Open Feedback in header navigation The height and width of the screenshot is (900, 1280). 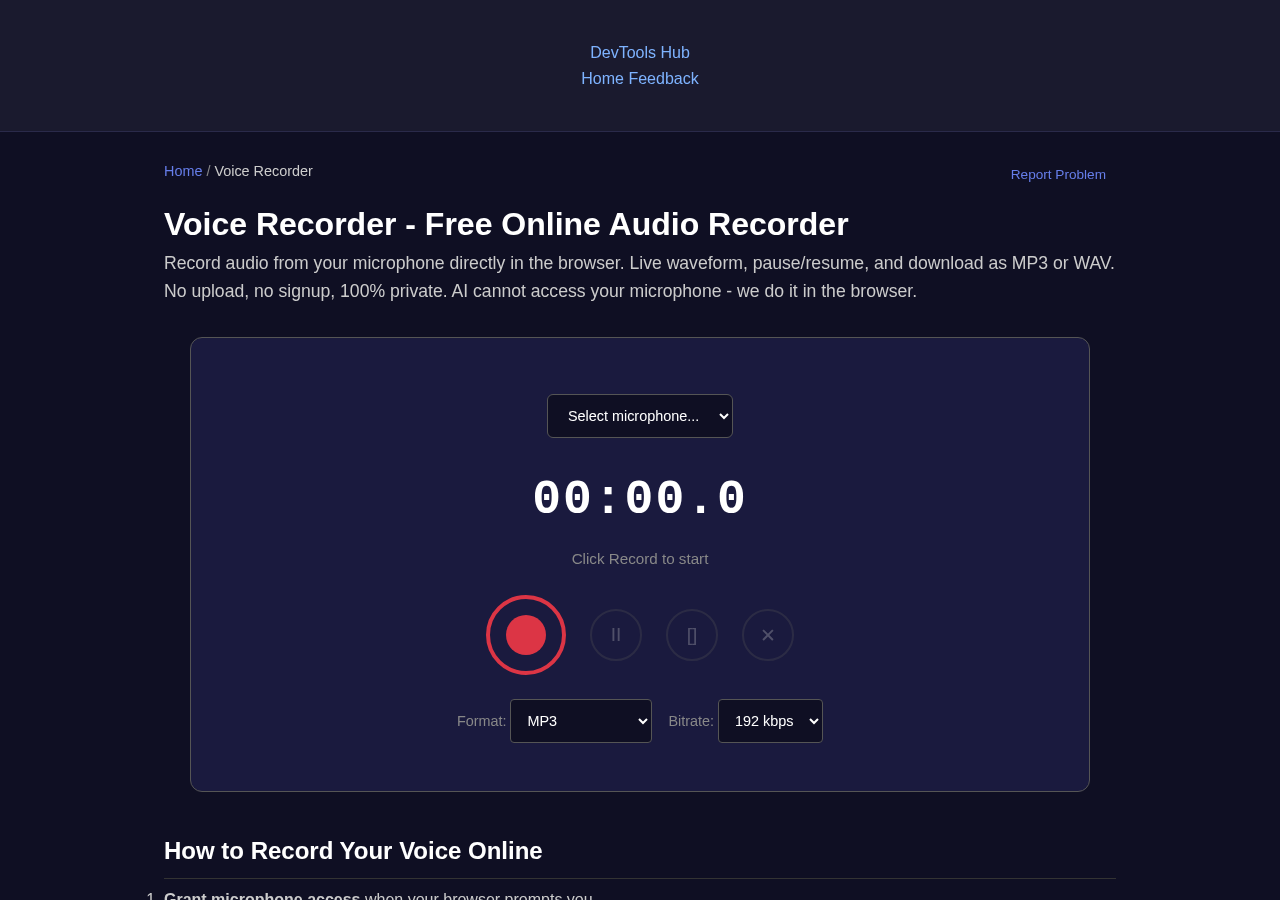pyautogui.click(x=663, y=79)
